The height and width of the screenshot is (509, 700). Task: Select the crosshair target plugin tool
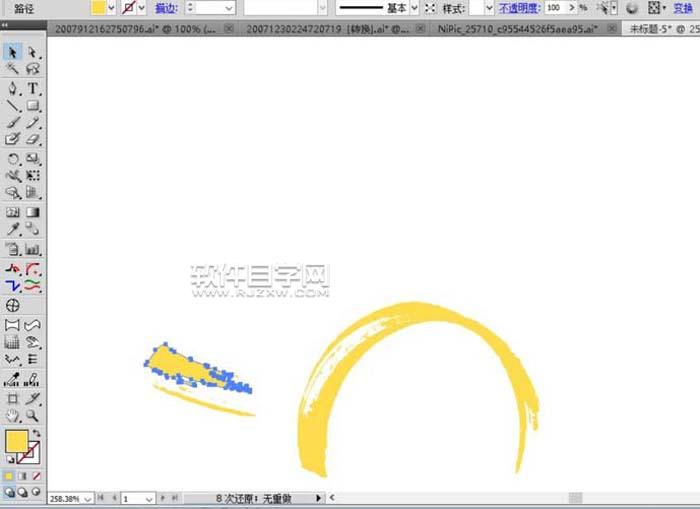coord(12,305)
